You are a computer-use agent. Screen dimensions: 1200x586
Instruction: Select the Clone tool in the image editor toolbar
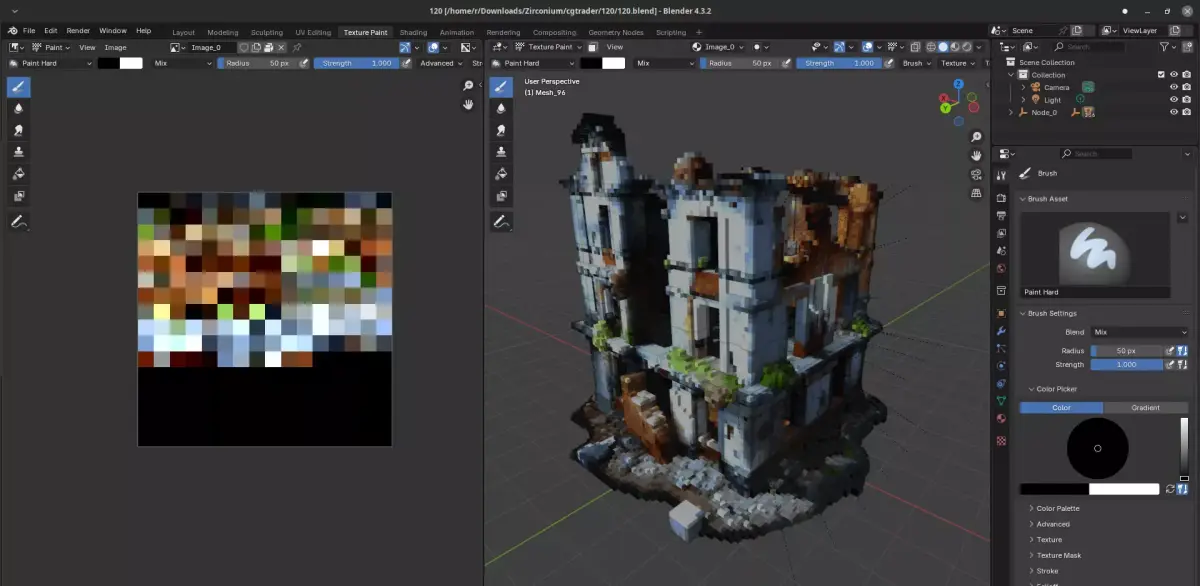18,152
